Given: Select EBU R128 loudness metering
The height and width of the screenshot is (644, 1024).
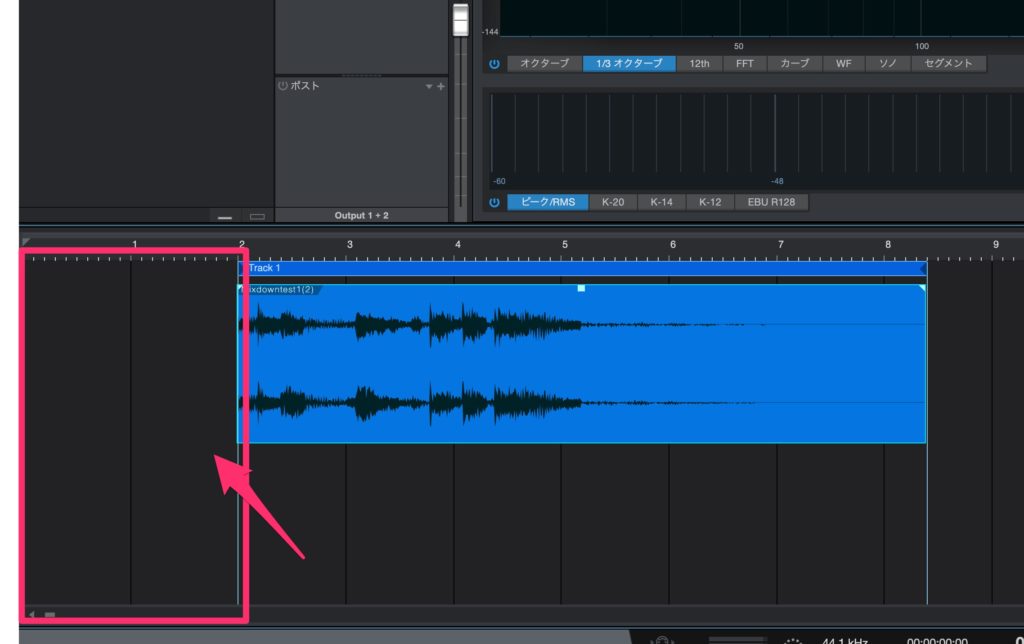Looking at the screenshot, I should (x=773, y=203).
